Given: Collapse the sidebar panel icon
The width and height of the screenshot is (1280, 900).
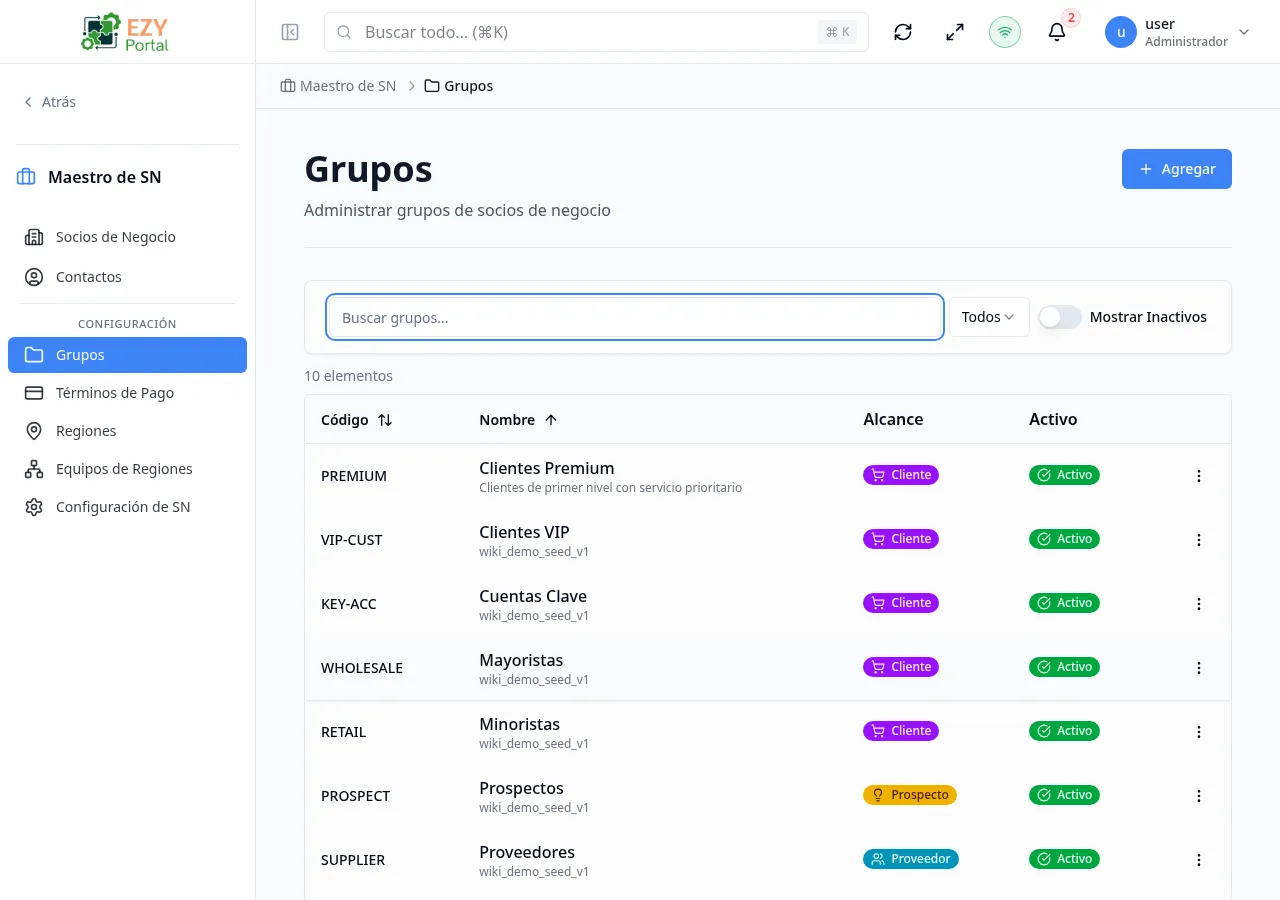Looking at the screenshot, I should point(290,32).
